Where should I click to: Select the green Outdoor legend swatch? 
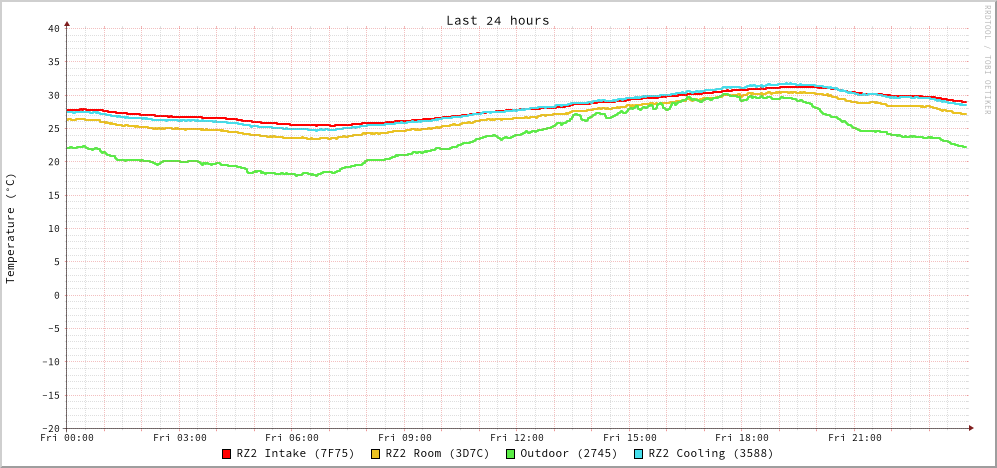tap(510, 454)
